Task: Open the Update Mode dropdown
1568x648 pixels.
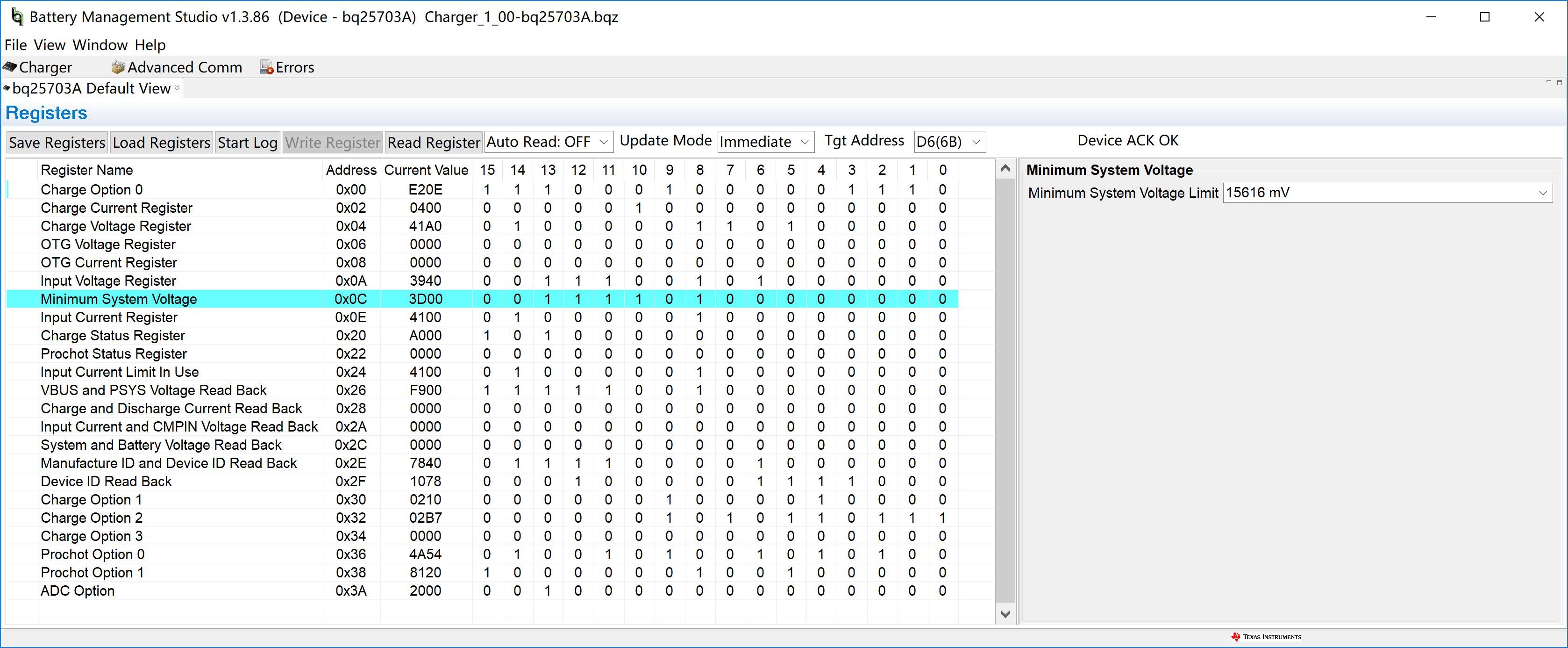Action: (765, 142)
